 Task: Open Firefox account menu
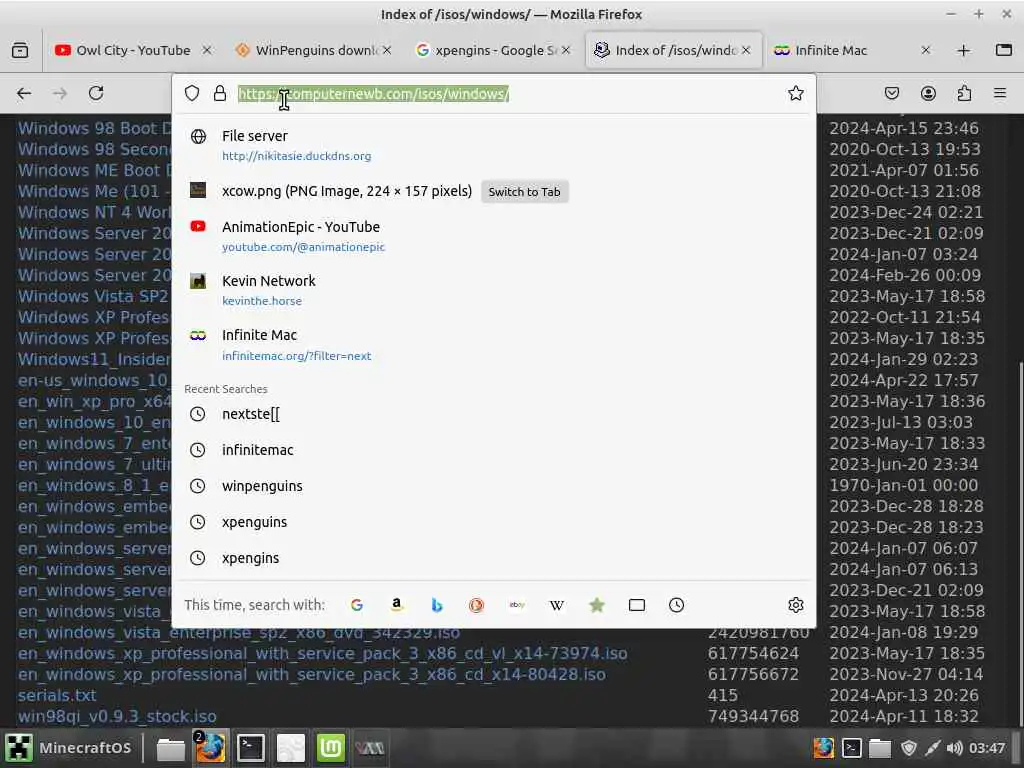(x=928, y=93)
